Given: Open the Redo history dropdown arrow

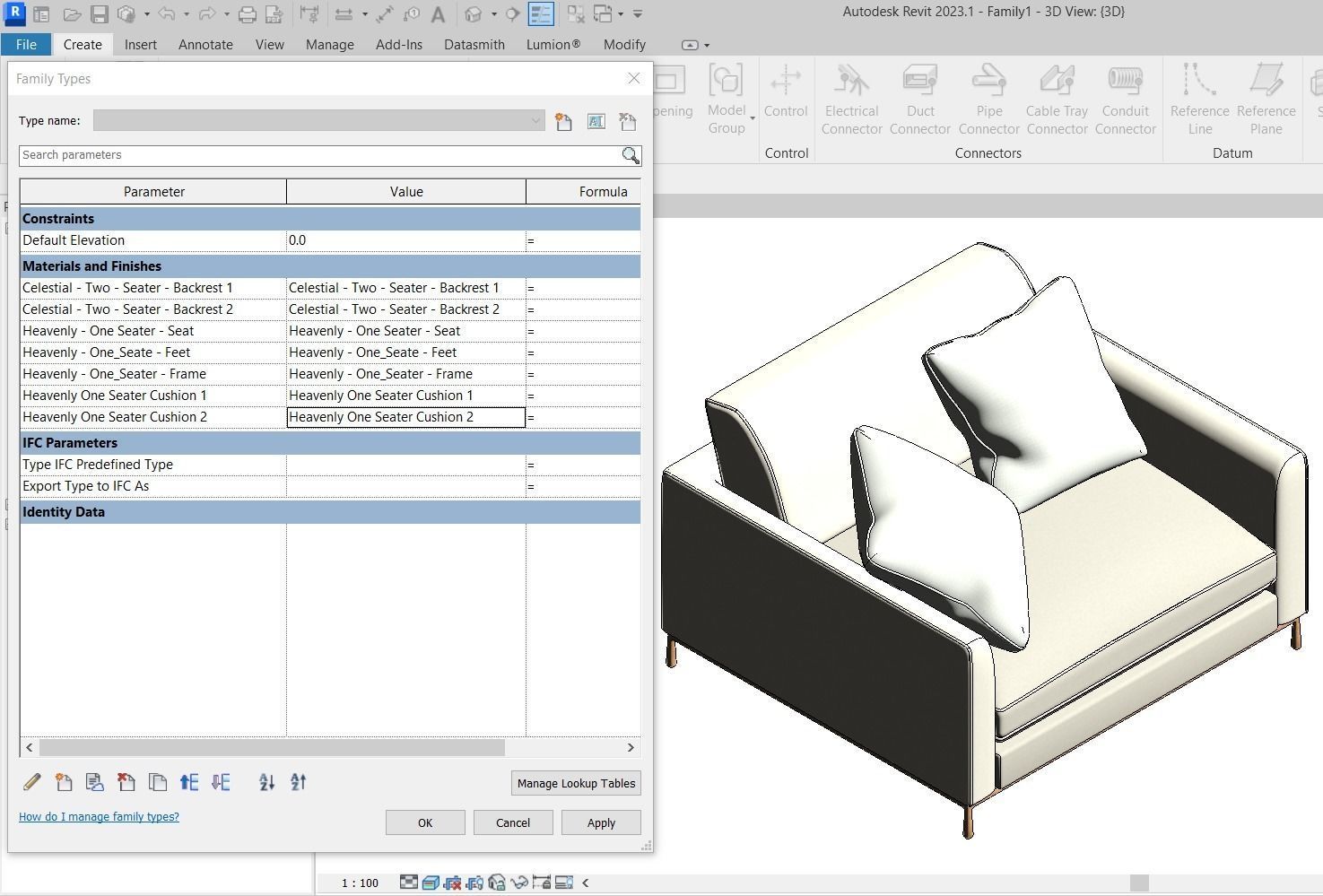Looking at the screenshot, I should tap(226, 14).
